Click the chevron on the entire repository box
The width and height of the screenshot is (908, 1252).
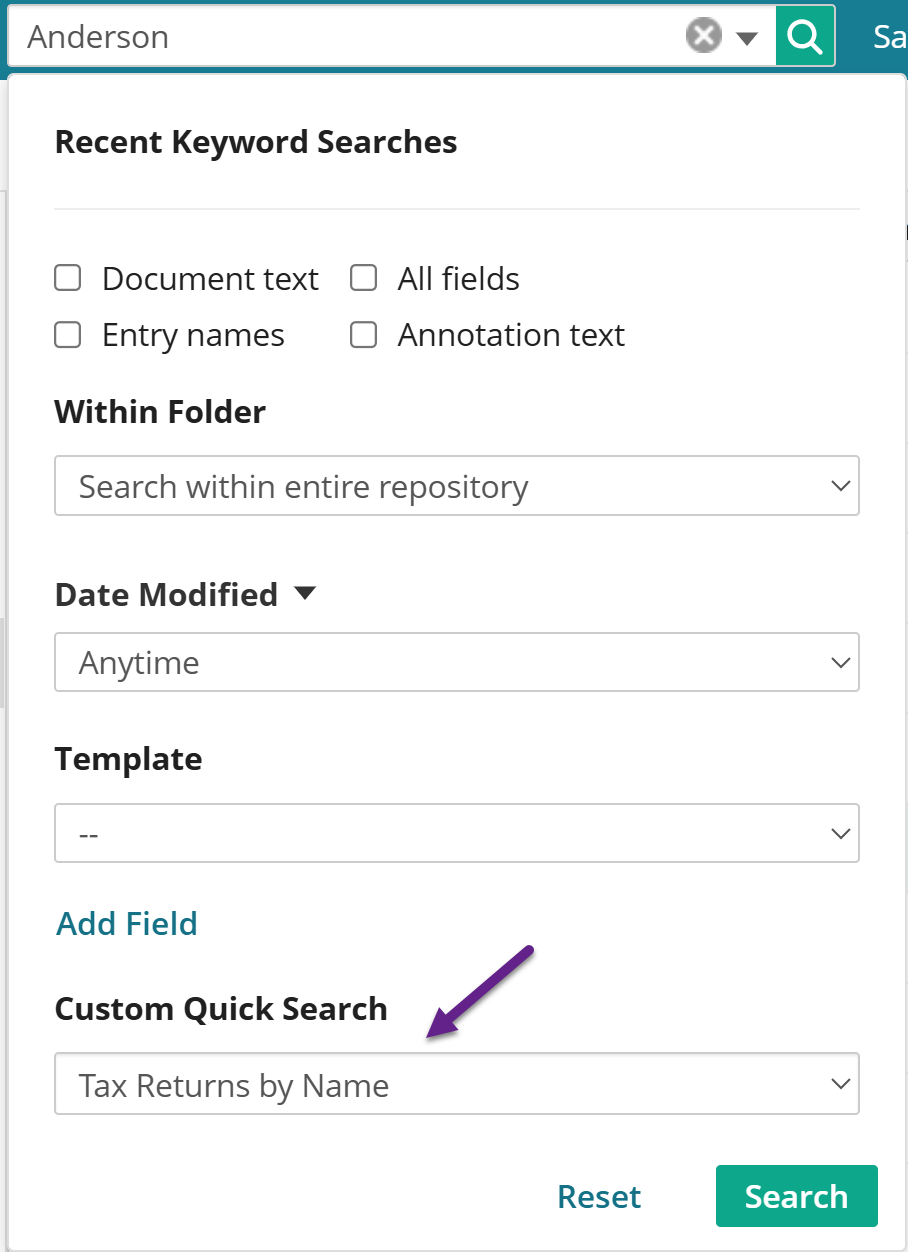840,486
